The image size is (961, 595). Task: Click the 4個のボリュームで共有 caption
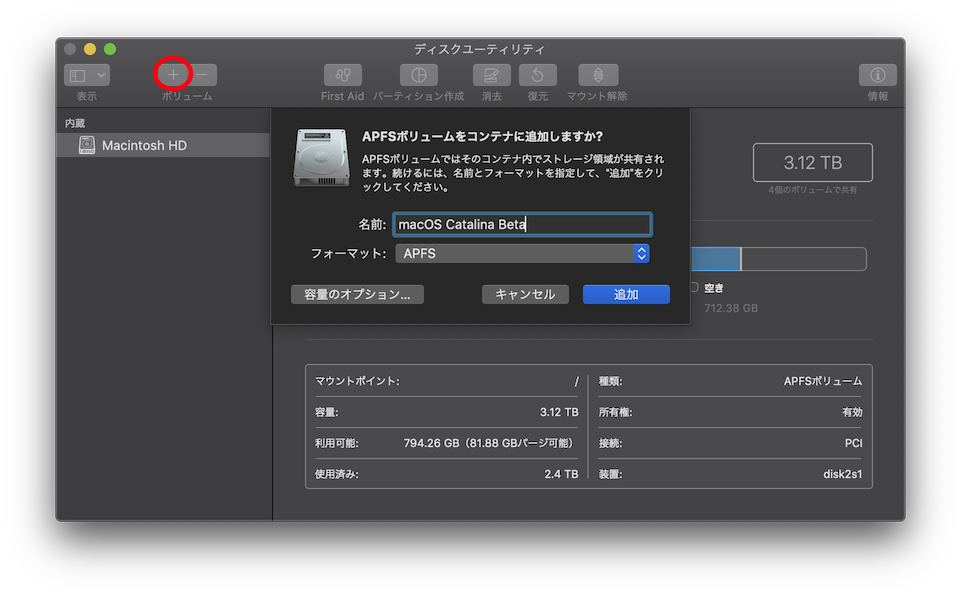click(813, 191)
